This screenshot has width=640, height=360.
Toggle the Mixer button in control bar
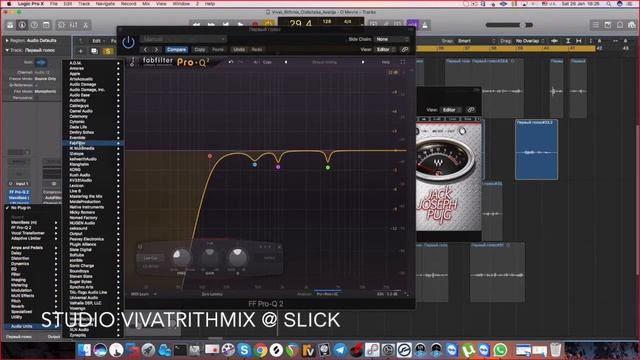tap(73, 25)
